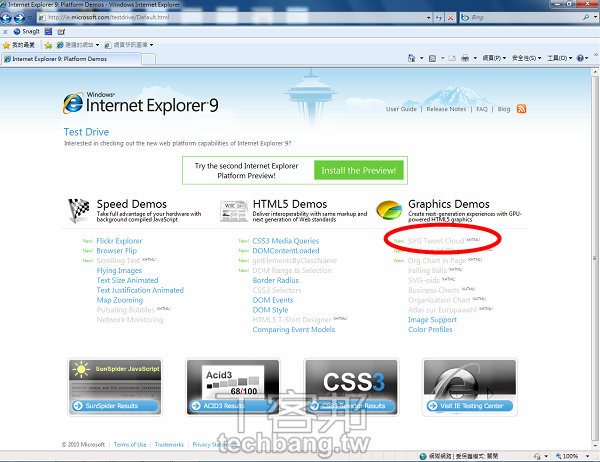Open the Image Support demo link
Image resolution: width=600 pixels, height=462 pixels.
(432, 320)
